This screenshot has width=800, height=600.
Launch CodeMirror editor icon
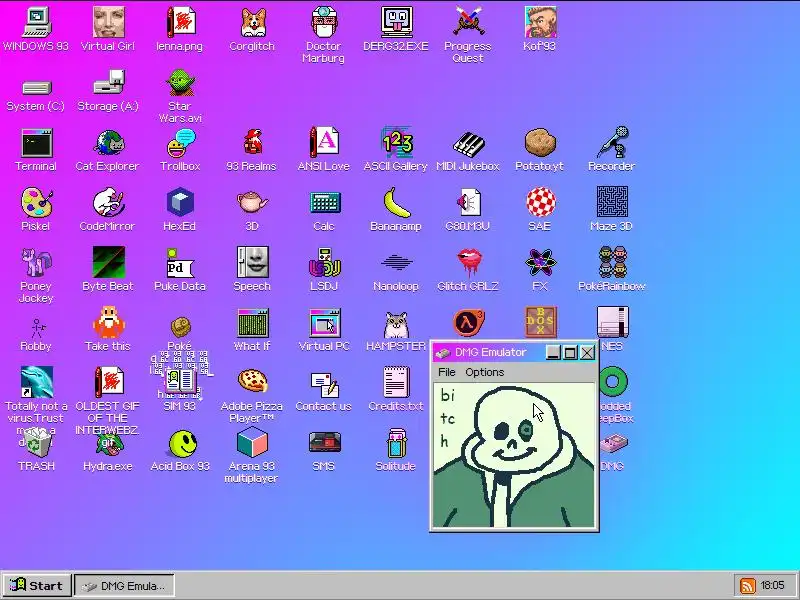point(108,203)
